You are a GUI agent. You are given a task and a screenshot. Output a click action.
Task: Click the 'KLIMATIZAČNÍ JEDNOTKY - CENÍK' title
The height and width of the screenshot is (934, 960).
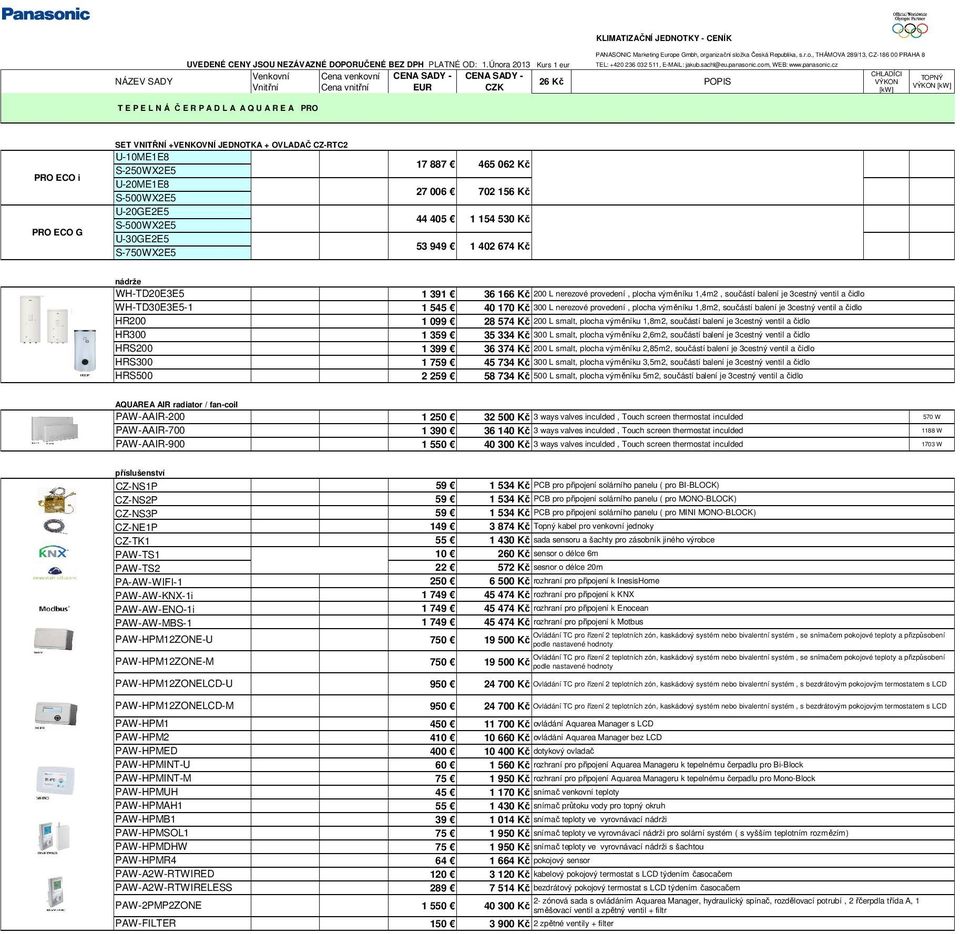coord(664,38)
